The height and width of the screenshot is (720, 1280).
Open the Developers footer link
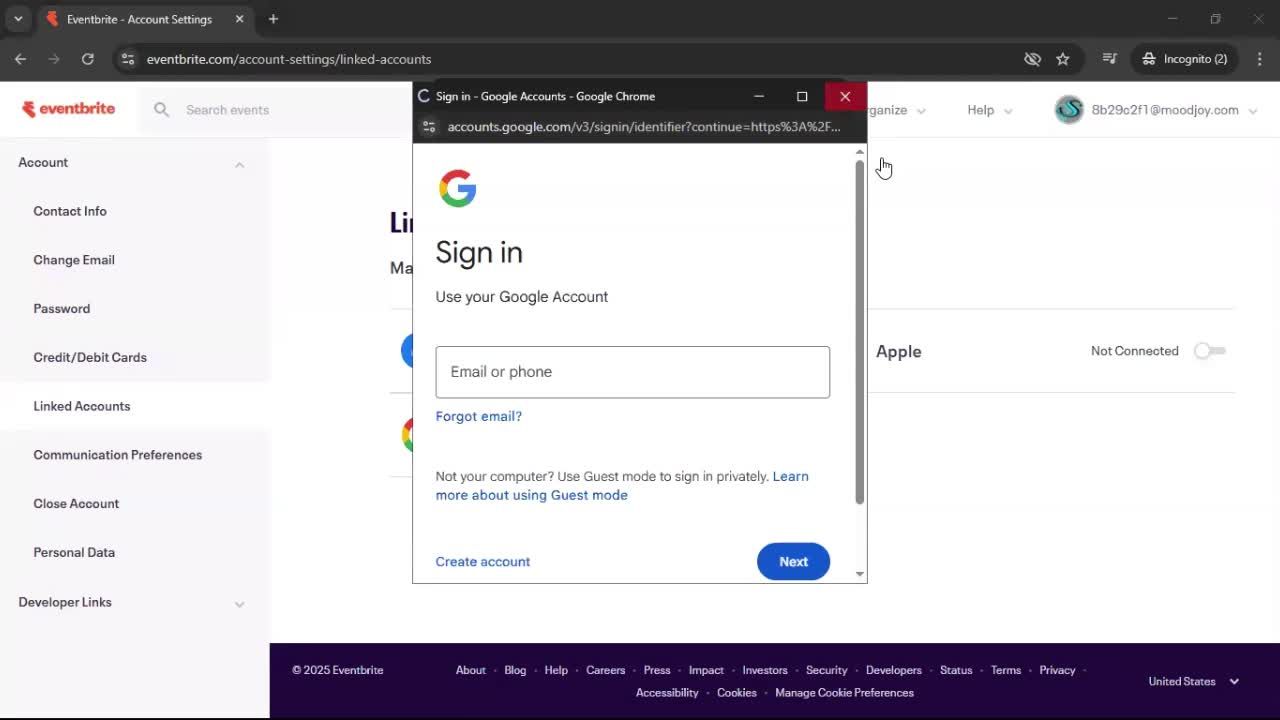tap(894, 670)
